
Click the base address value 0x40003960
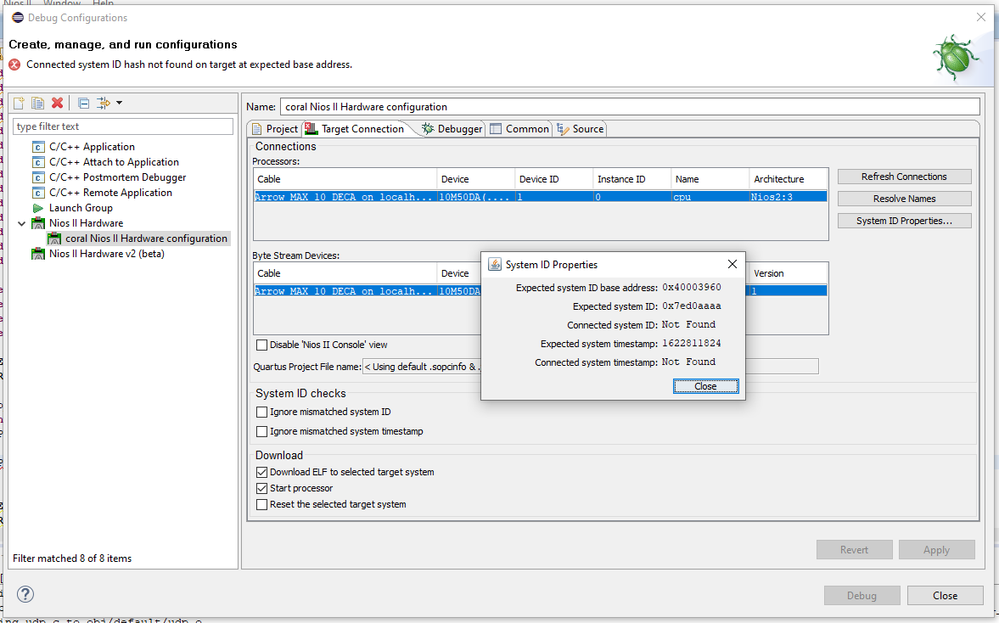pyautogui.click(x=691, y=287)
